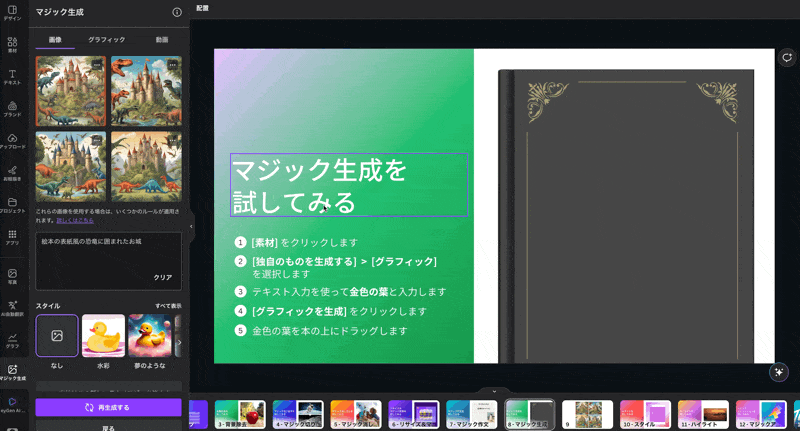Open the アプリ (Apps) sidebar panel
The image size is (800, 431).
(12, 237)
